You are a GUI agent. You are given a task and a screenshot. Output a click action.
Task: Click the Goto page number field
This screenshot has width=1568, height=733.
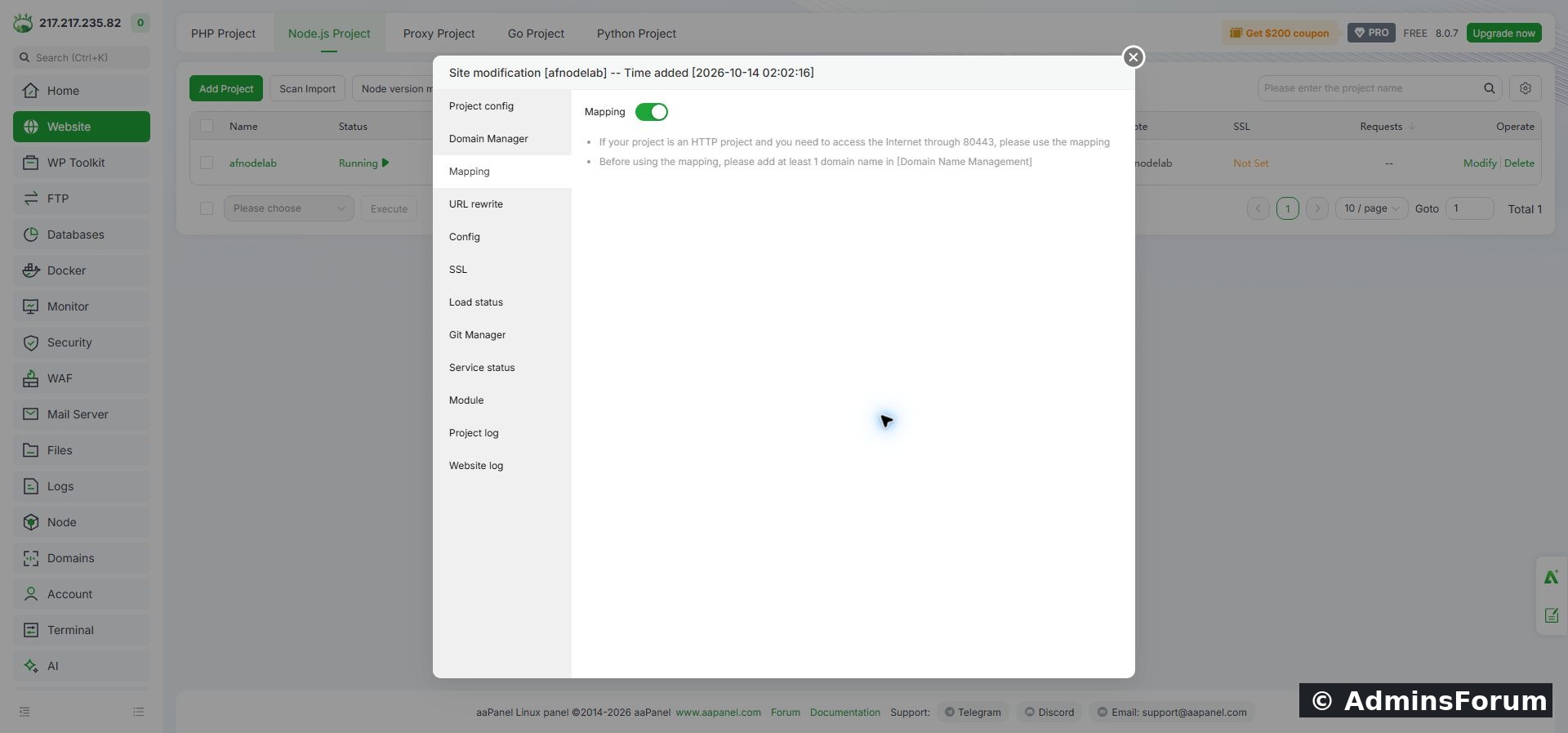1469,208
